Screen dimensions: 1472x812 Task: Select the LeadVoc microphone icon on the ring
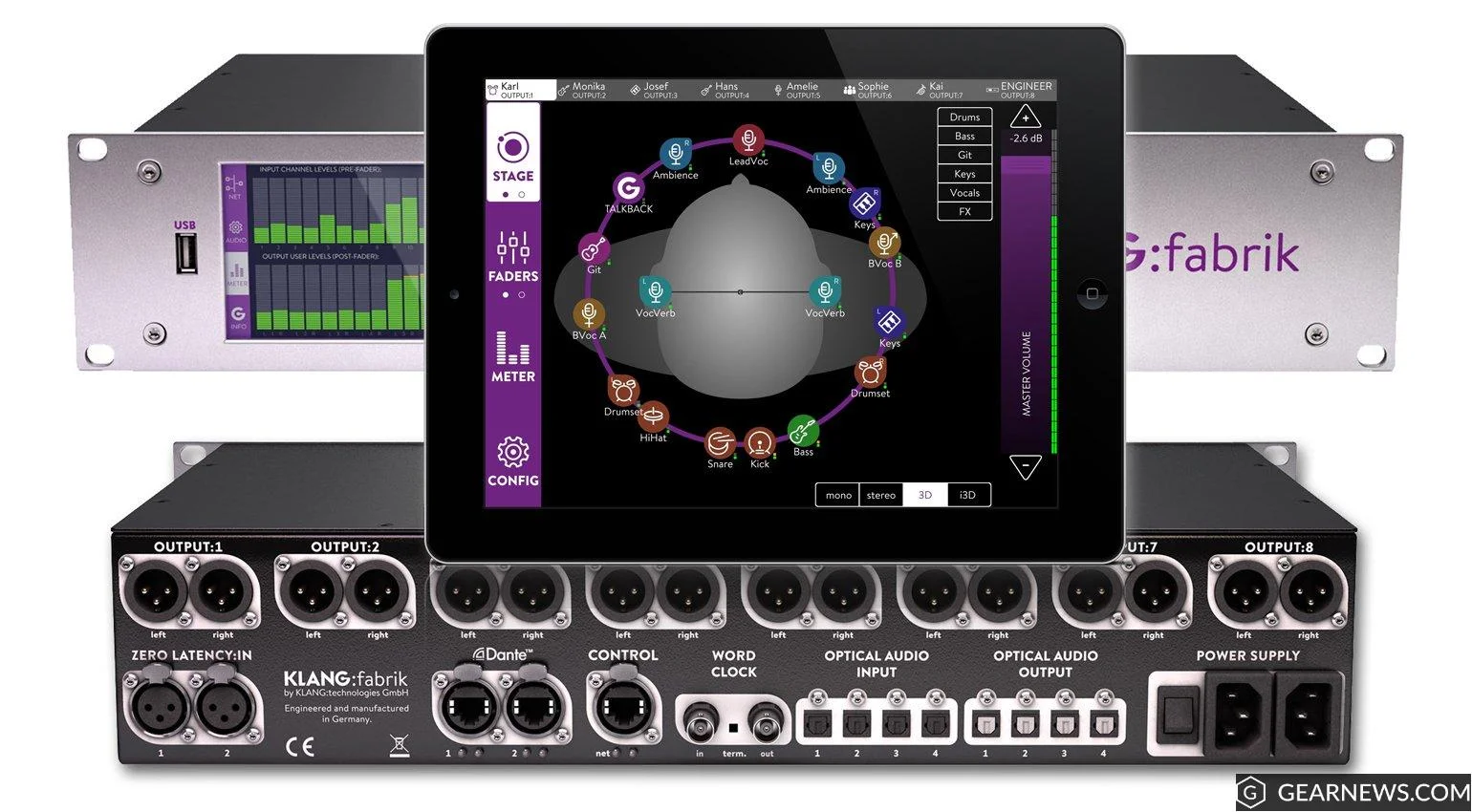[748, 139]
